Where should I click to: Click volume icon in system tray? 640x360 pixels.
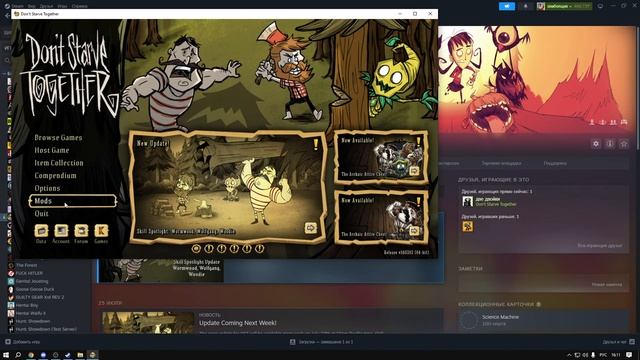tap(585, 355)
